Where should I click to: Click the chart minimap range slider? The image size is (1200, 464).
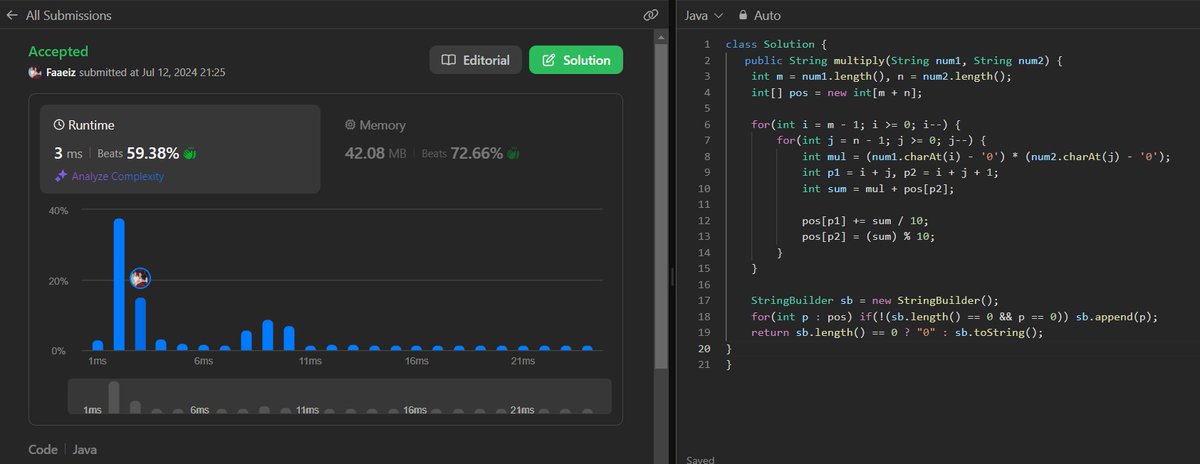[x=339, y=397]
